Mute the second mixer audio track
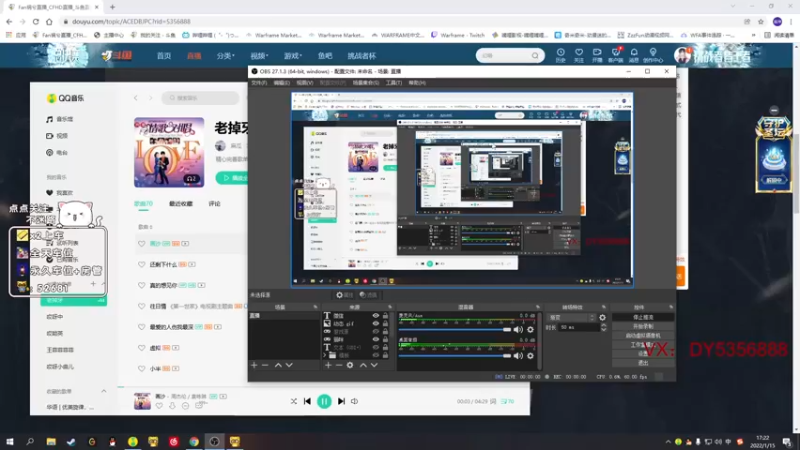The image size is (800, 450). click(x=518, y=356)
